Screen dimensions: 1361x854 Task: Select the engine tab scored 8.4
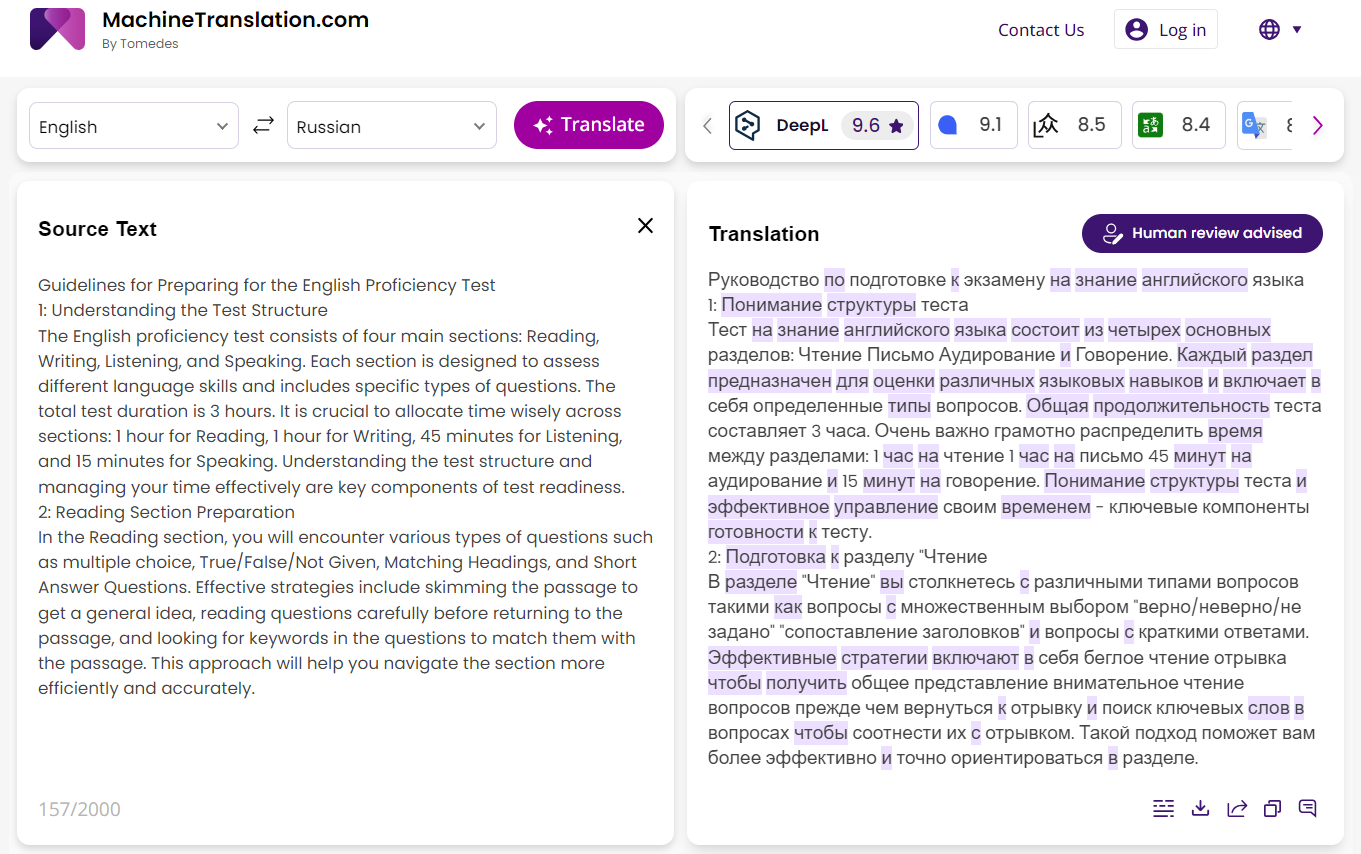click(1179, 125)
